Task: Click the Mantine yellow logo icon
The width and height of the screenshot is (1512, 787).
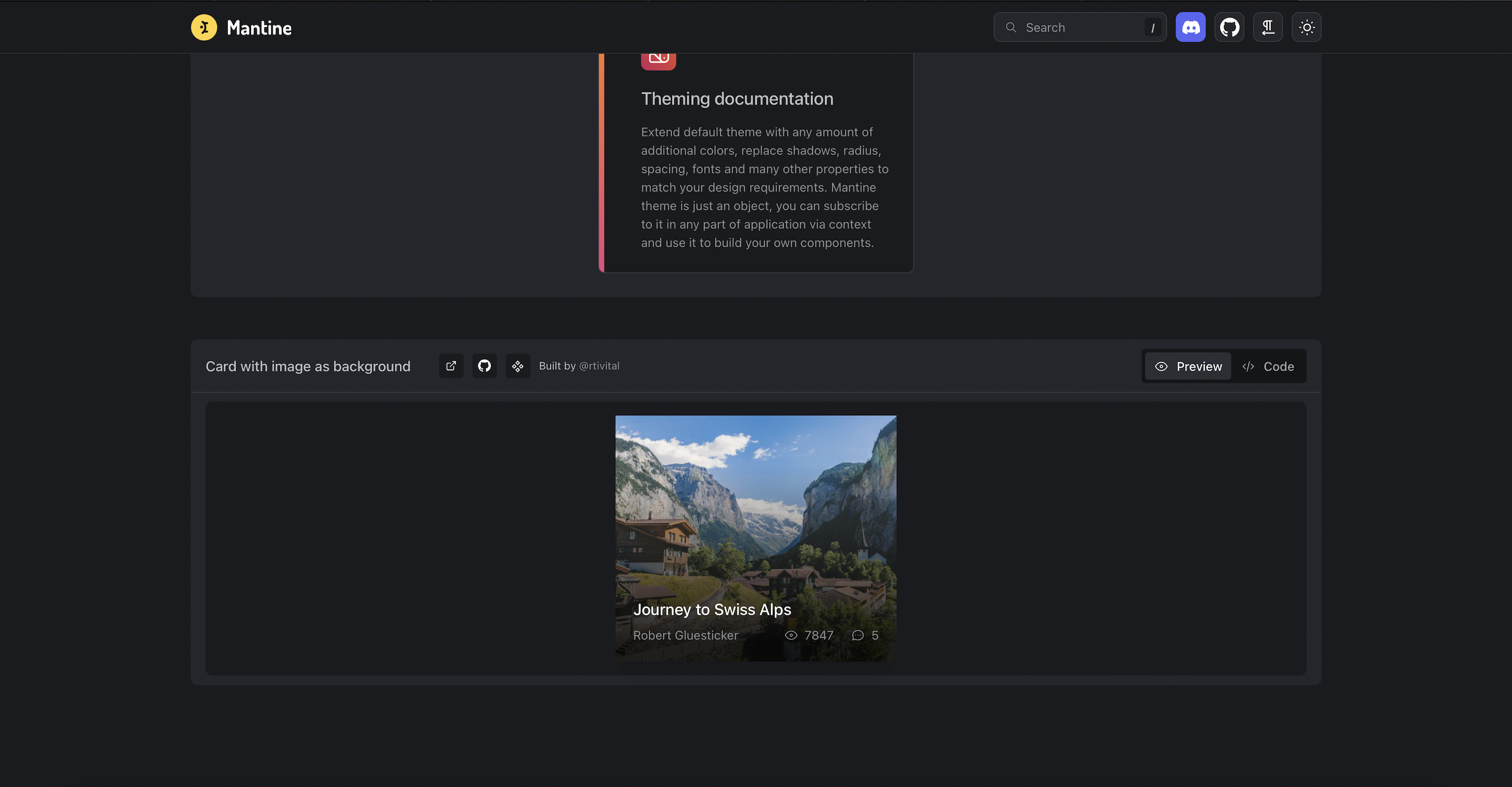Action: 203,28
